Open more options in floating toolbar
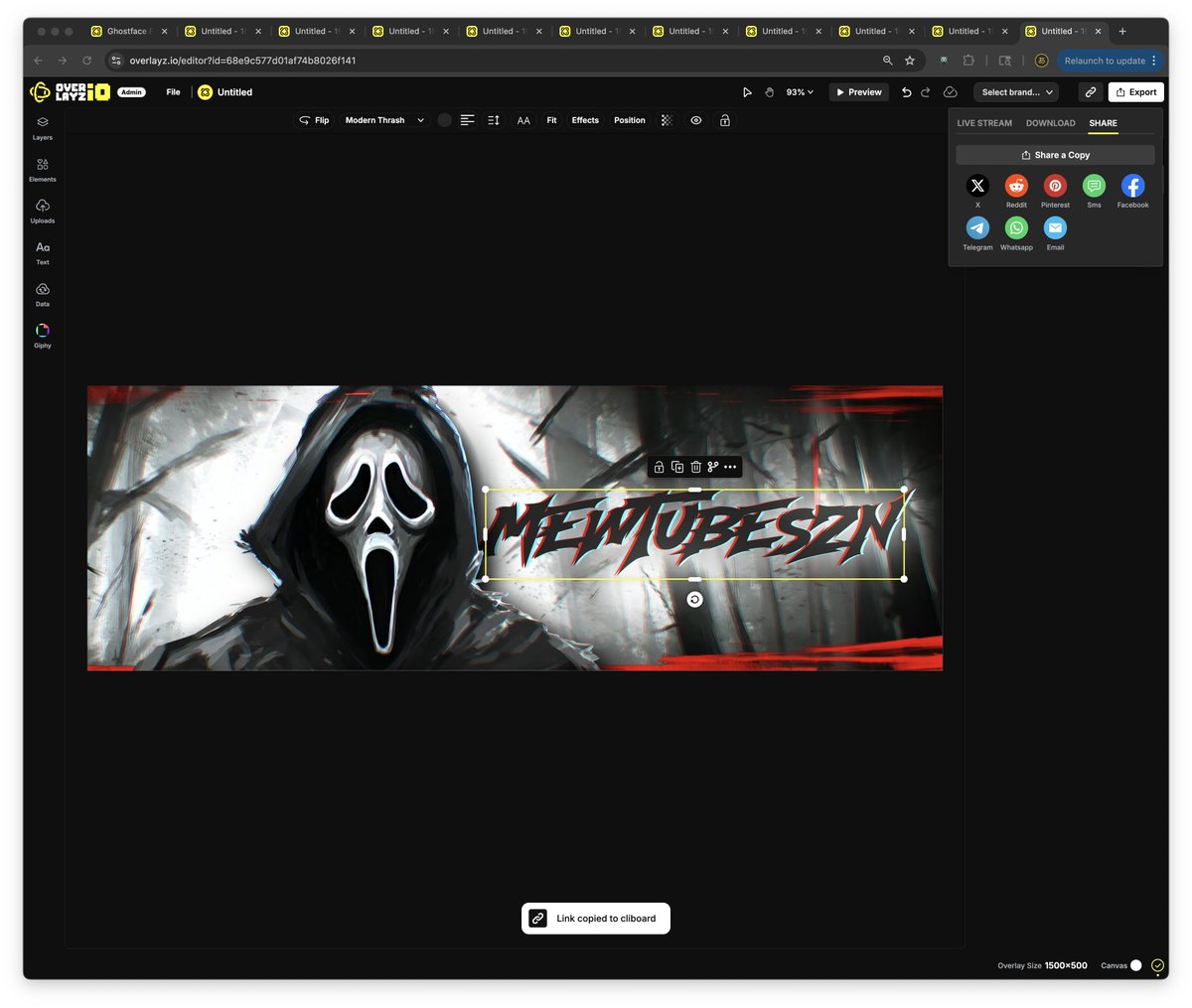The width and height of the screenshot is (1192, 1008). 730,467
